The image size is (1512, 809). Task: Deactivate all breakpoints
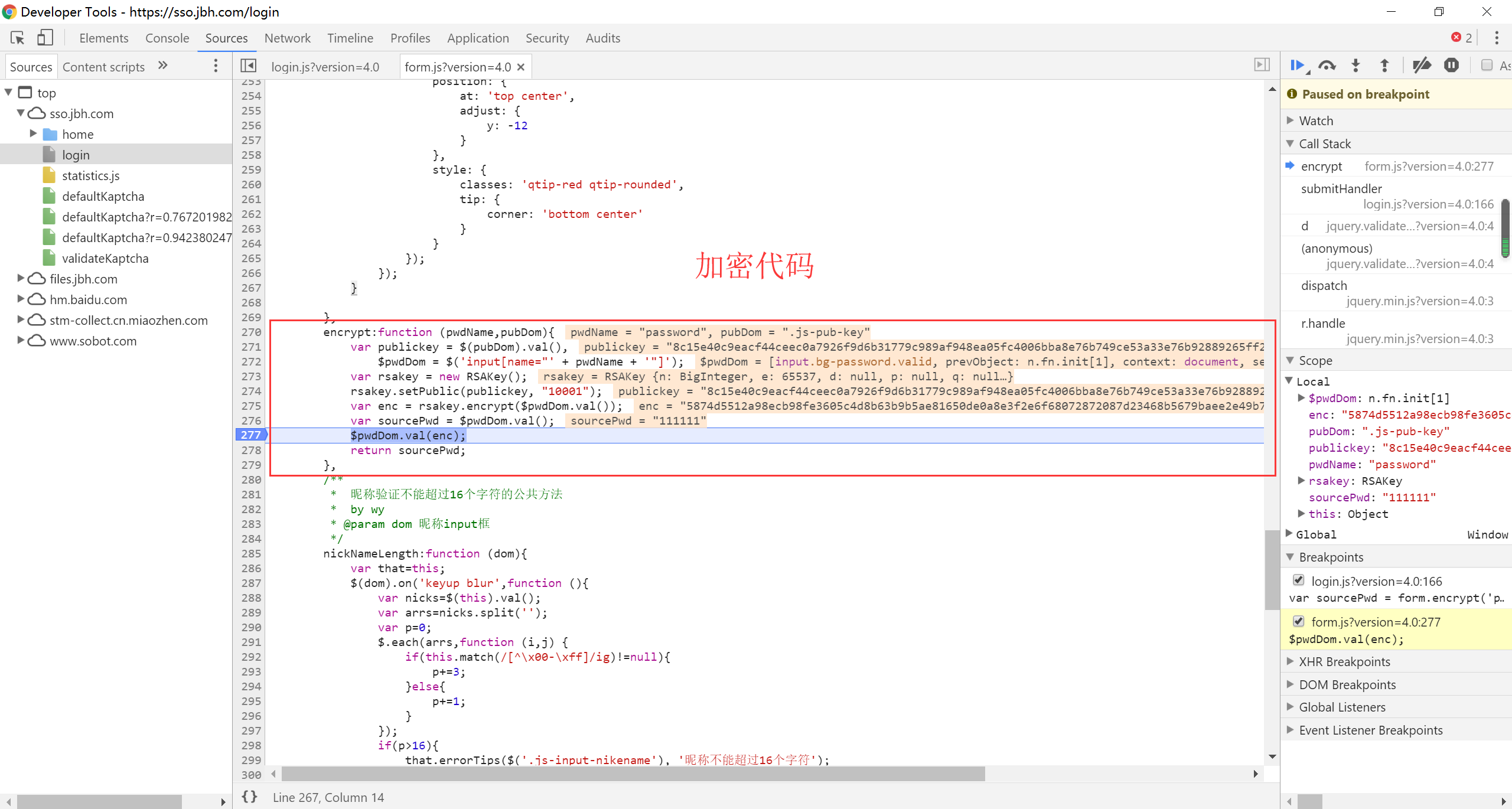[x=1422, y=66]
